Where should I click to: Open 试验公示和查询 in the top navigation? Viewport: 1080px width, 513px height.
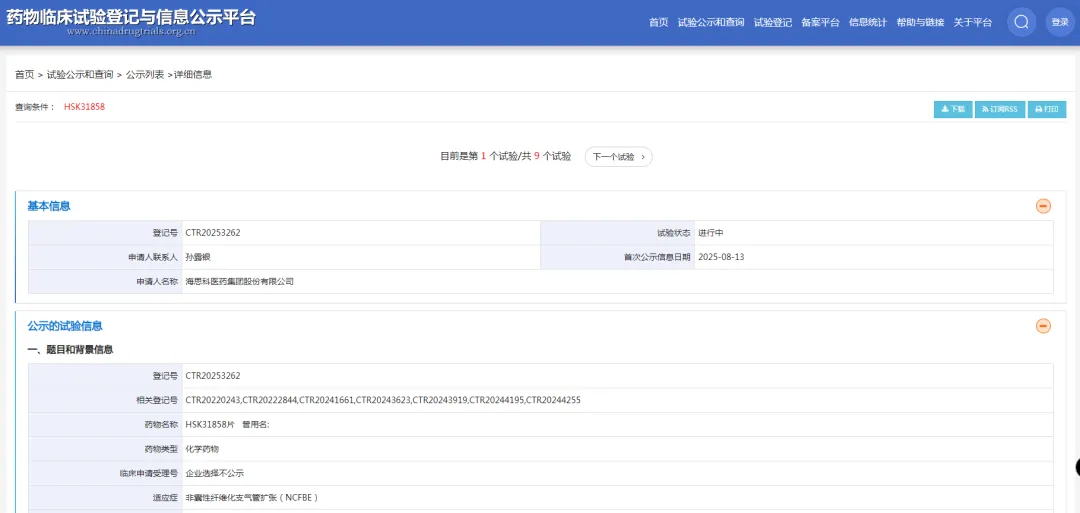[x=710, y=22]
